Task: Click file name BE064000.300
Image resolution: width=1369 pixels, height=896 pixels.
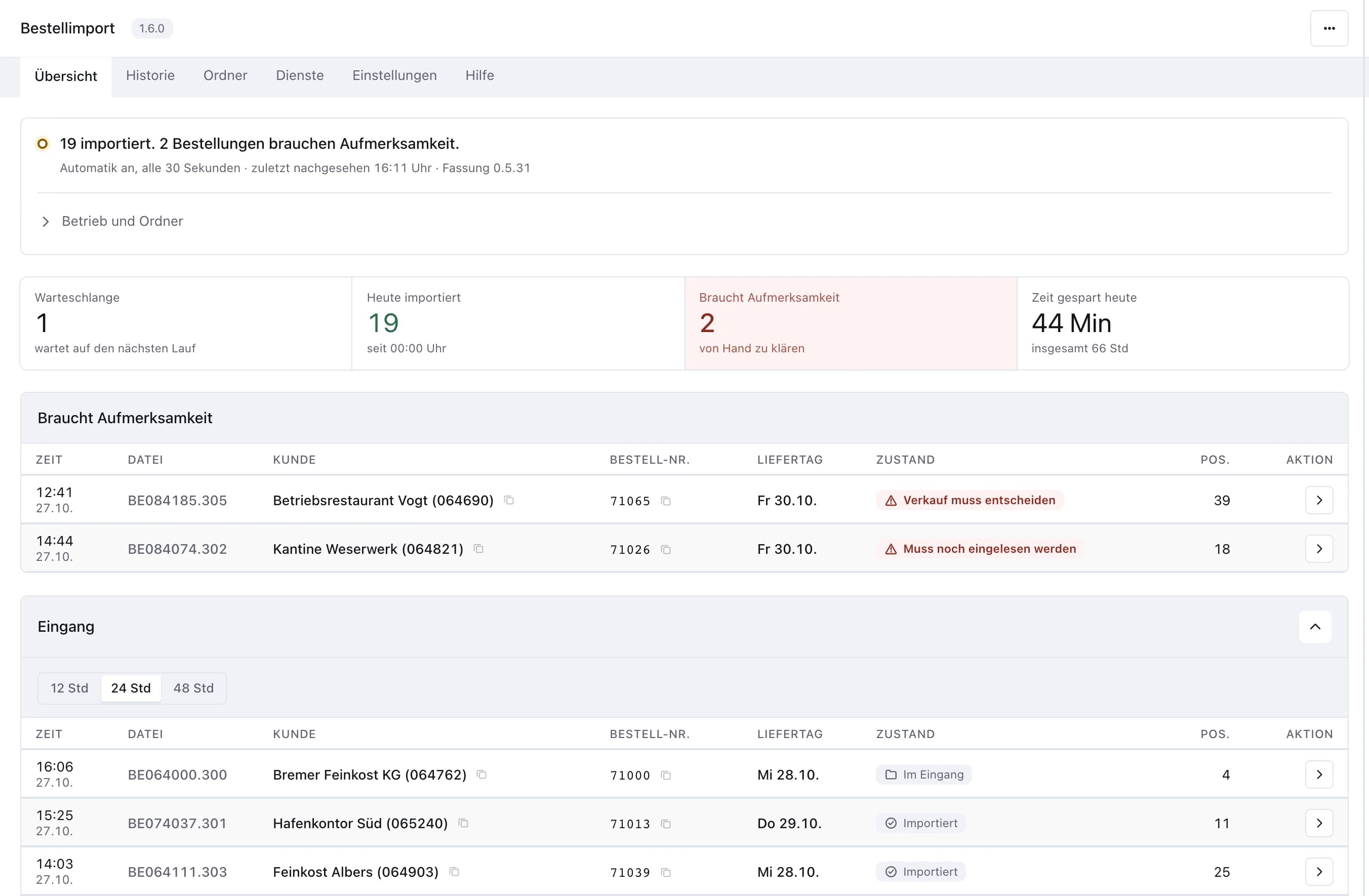Action: (x=177, y=775)
